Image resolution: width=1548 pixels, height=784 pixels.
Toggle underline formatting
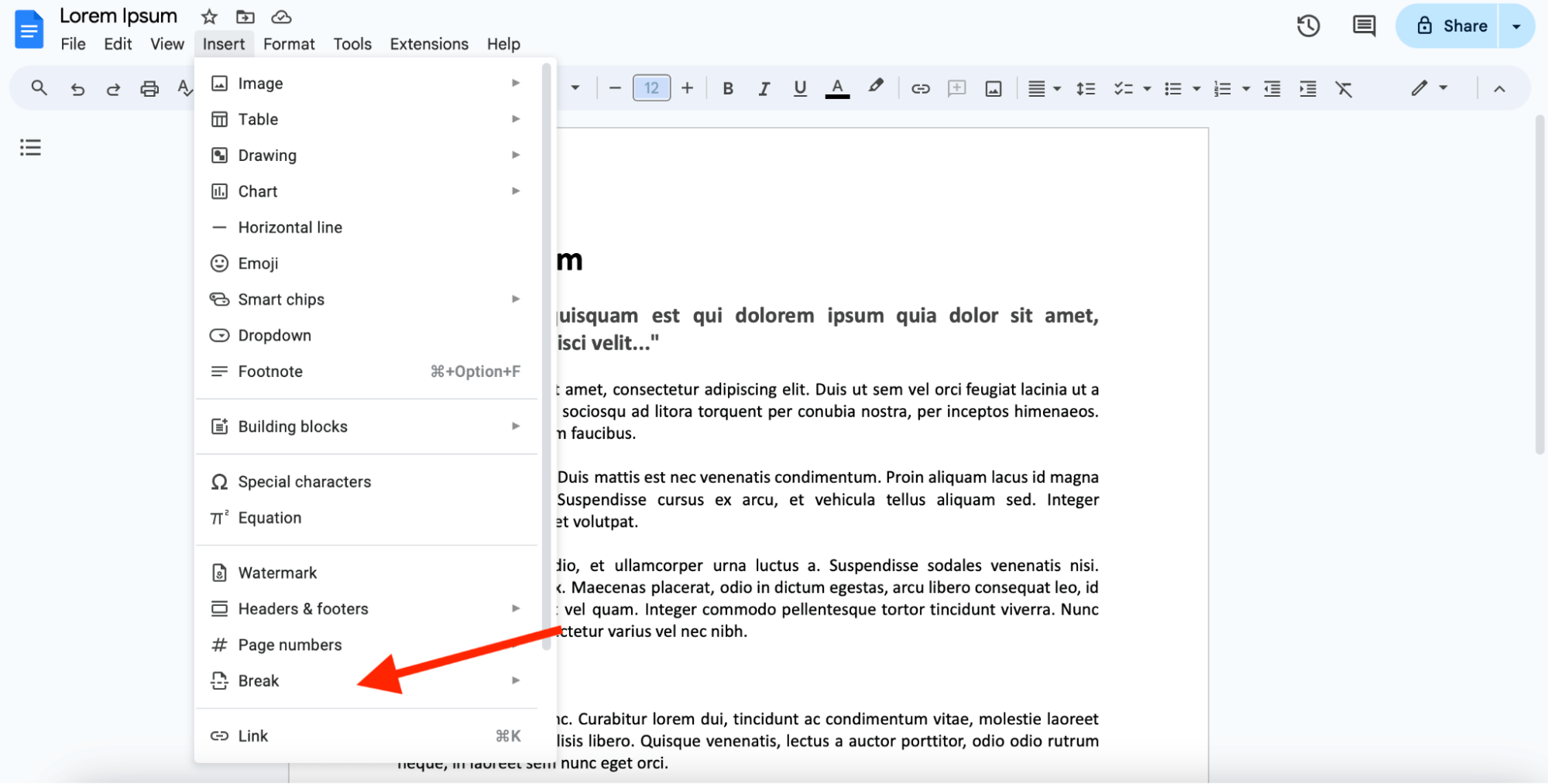(x=799, y=87)
